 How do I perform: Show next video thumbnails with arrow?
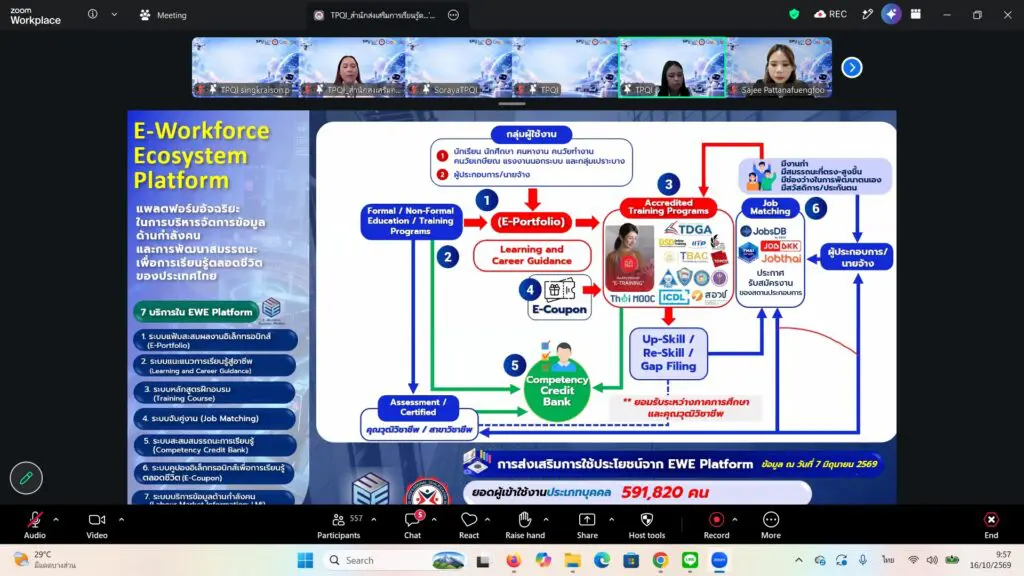pos(852,67)
